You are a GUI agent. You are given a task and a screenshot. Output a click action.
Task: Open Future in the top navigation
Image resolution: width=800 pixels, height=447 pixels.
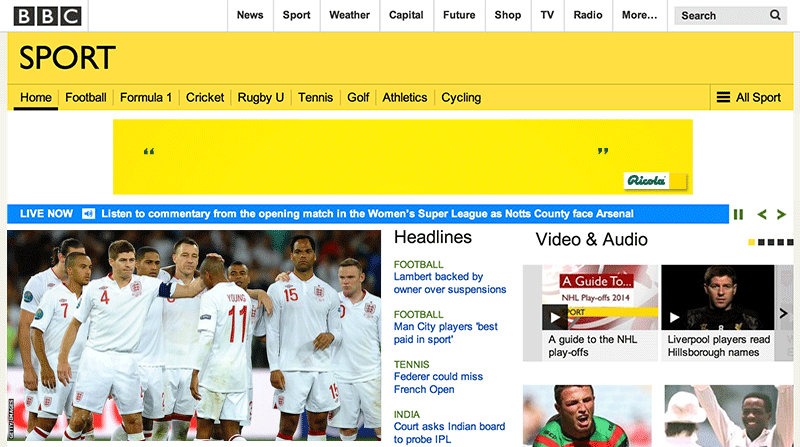click(459, 15)
